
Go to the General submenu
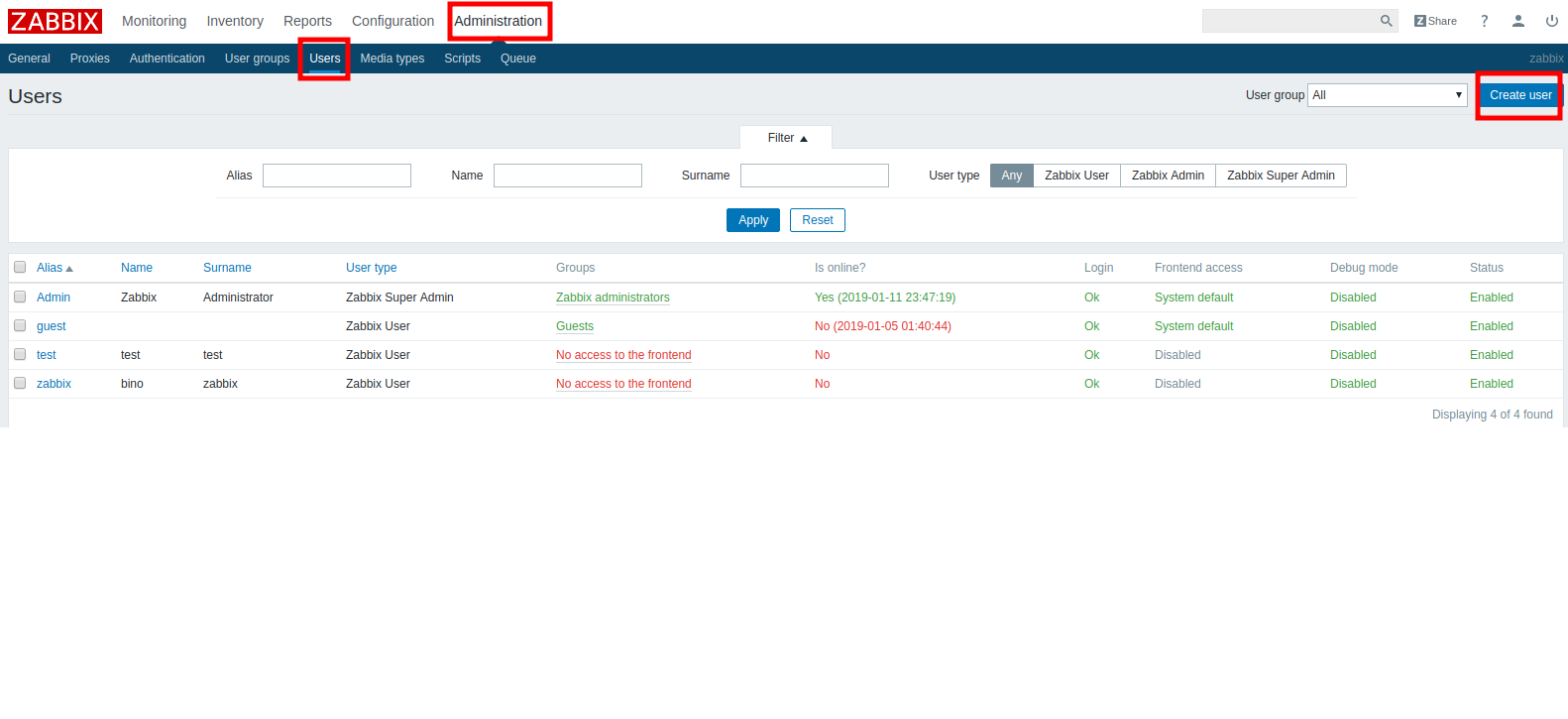(x=29, y=59)
